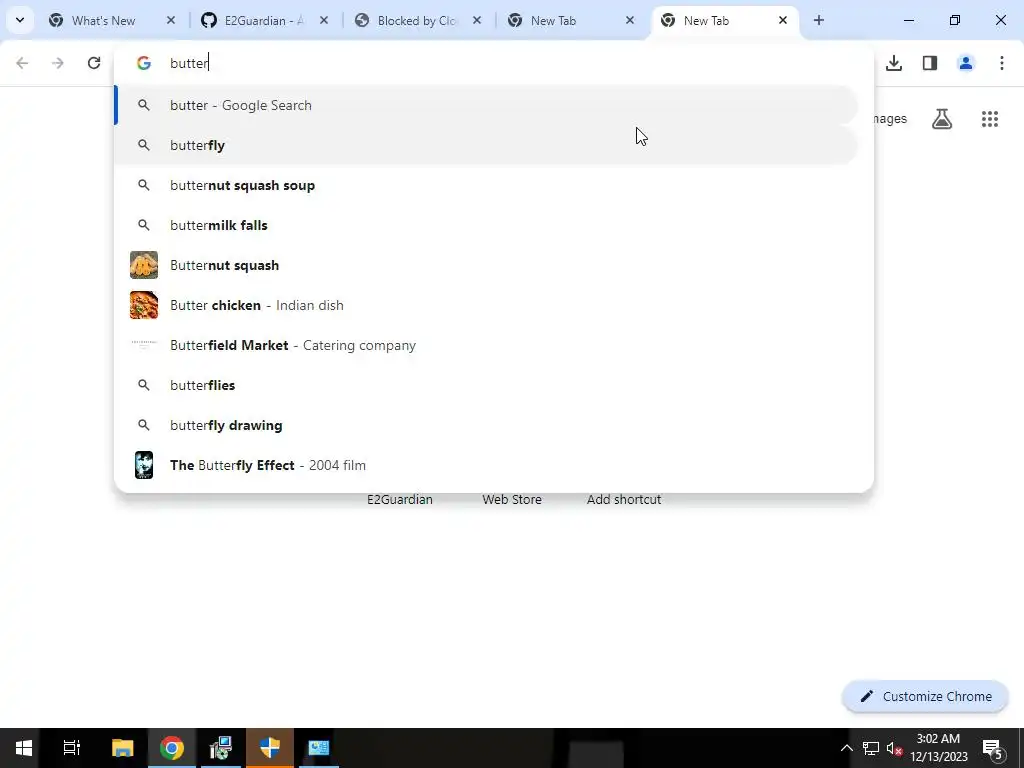The width and height of the screenshot is (1024, 768).
Task: Click the Google G icon in address bar
Action: [x=144, y=63]
